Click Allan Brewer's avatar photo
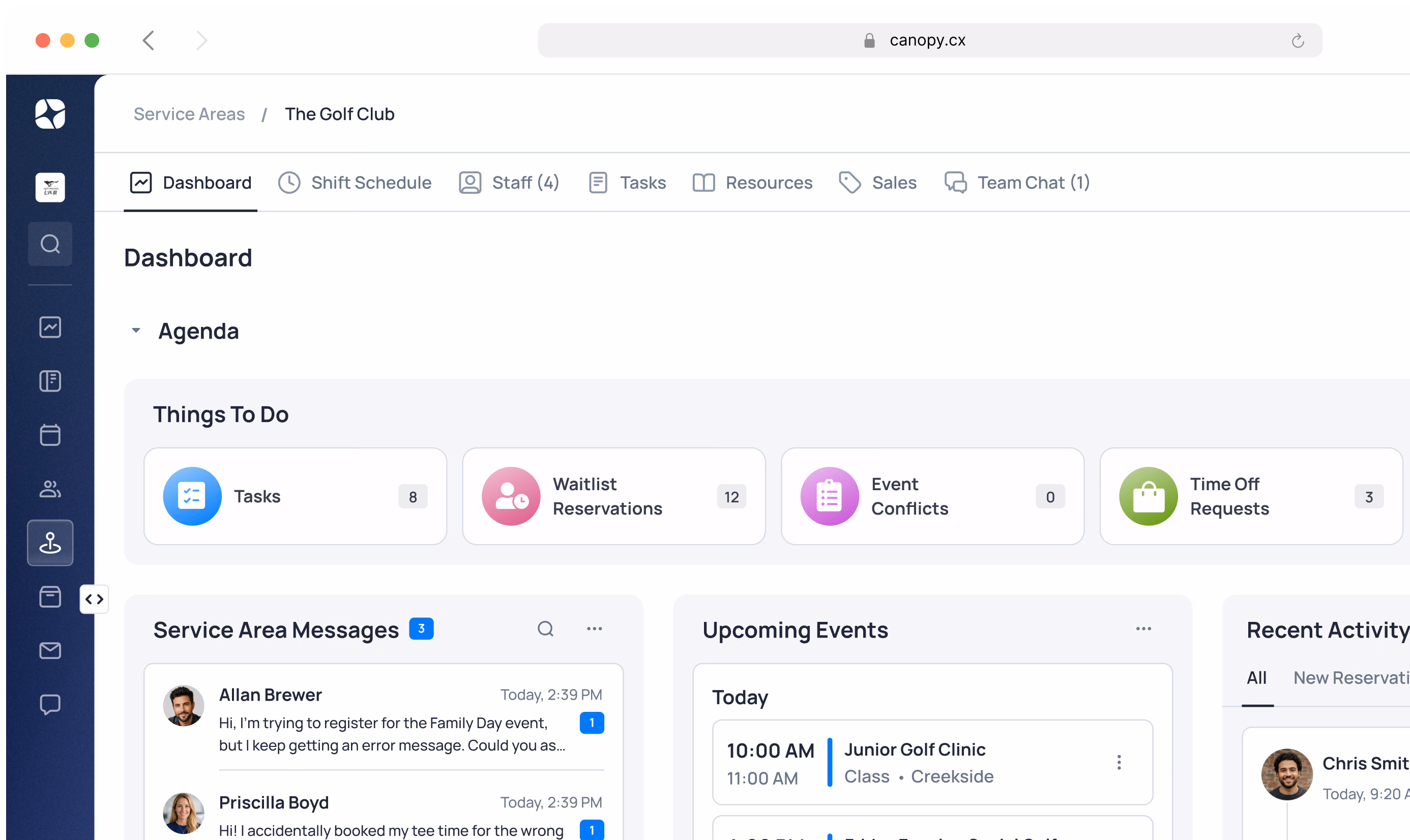Viewport: 1410px width, 840px height. click(184, 706)
